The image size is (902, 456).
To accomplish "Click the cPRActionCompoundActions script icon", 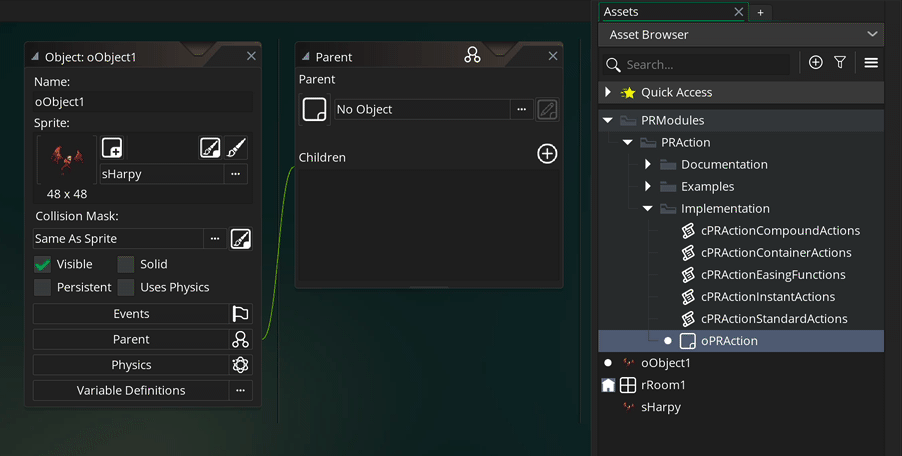I will 688,231.
